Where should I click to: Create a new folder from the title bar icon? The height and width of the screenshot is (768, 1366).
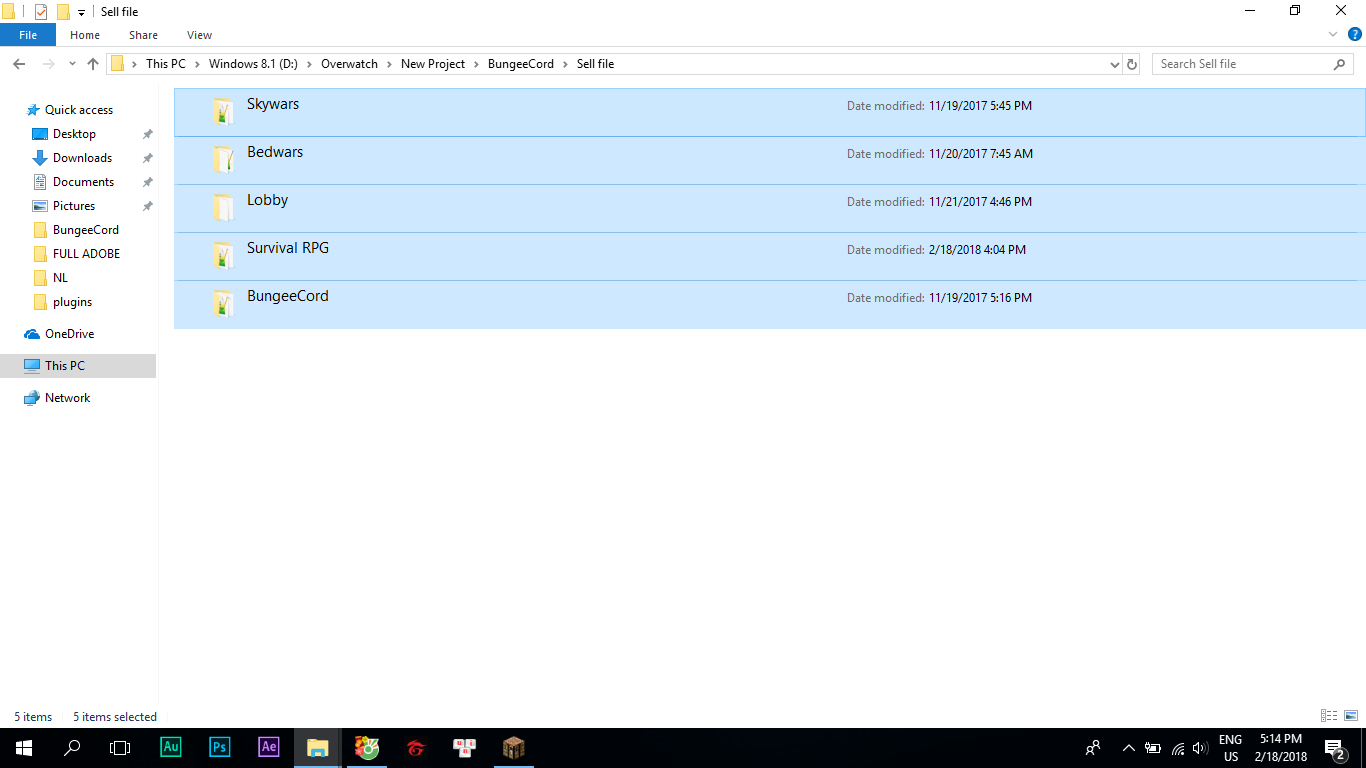(63, 12)
